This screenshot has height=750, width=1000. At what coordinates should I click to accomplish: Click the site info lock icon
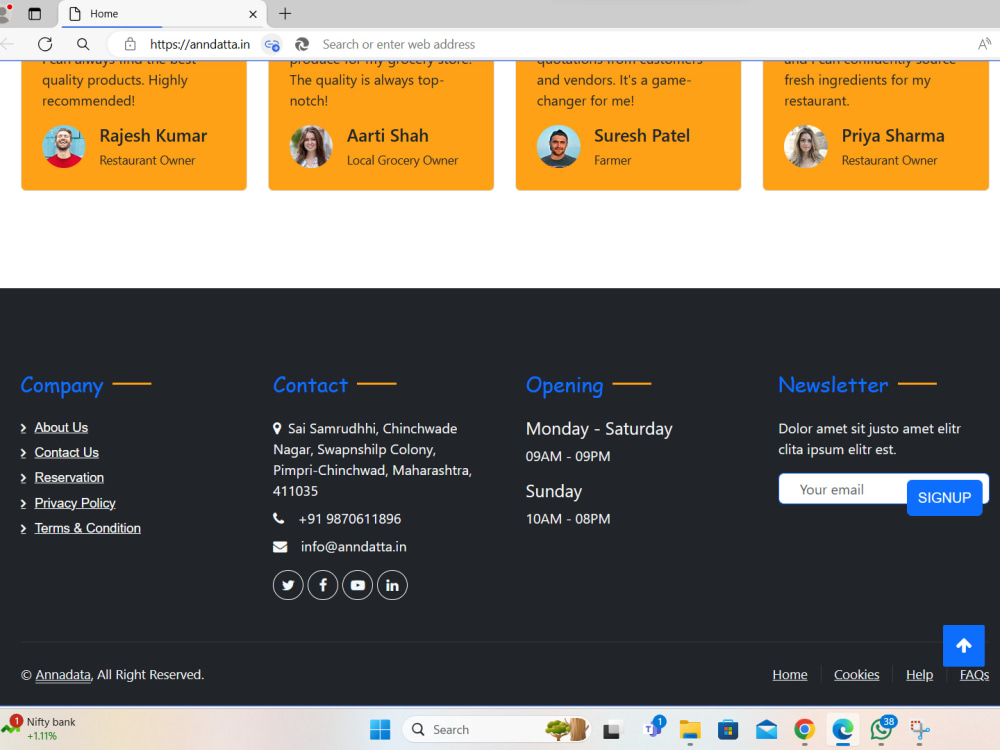(x=130, y=44)
